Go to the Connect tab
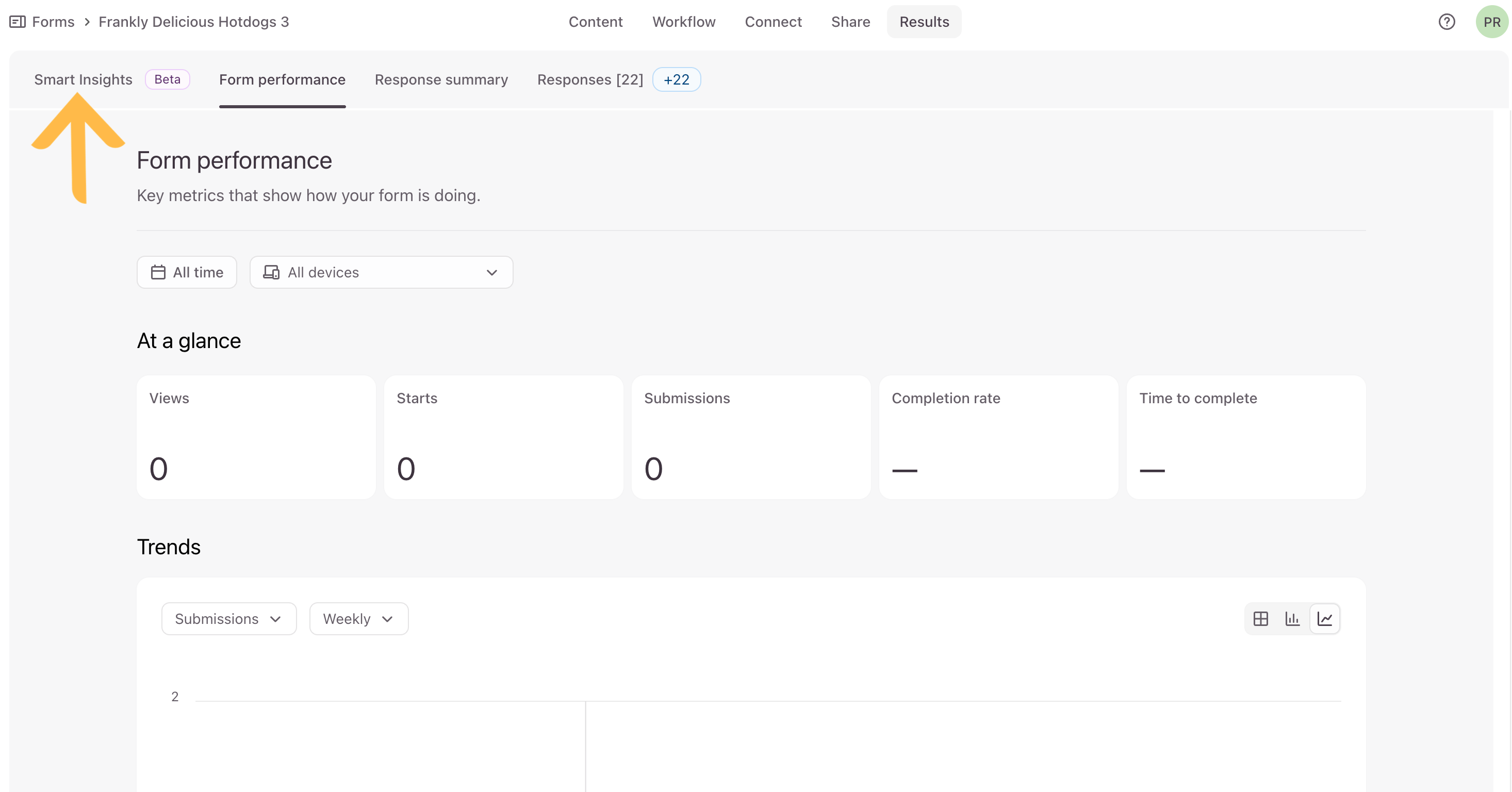1512x792 pixels. click(x=773, y=22)
